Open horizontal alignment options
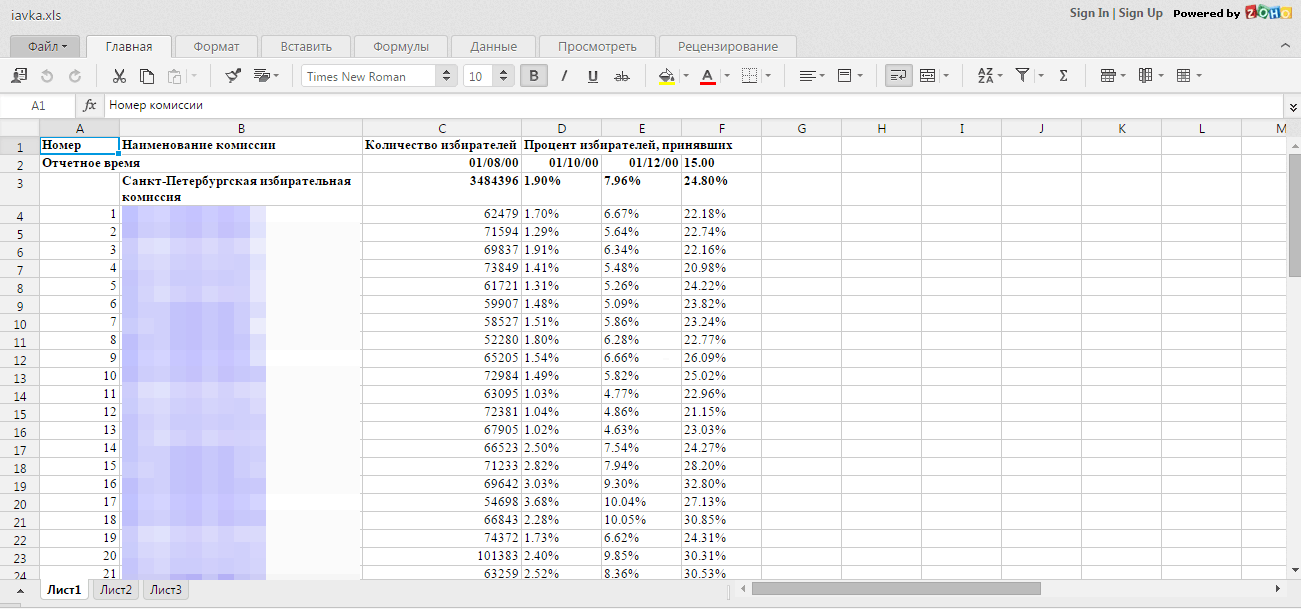This screenshot has height=609, width=1301. click(x=812, y=76)
